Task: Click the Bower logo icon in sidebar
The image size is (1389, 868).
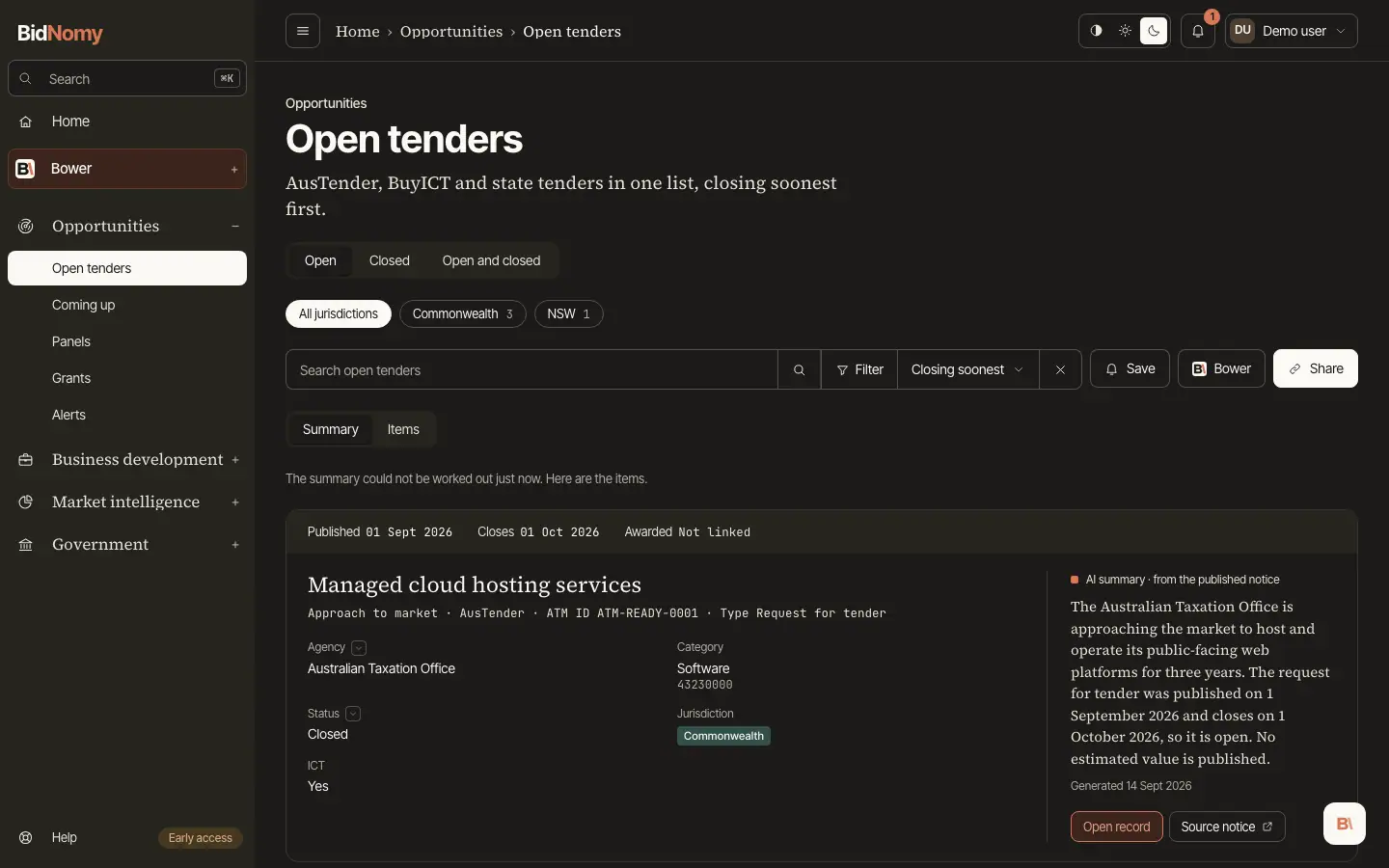Action: [26, 169]
